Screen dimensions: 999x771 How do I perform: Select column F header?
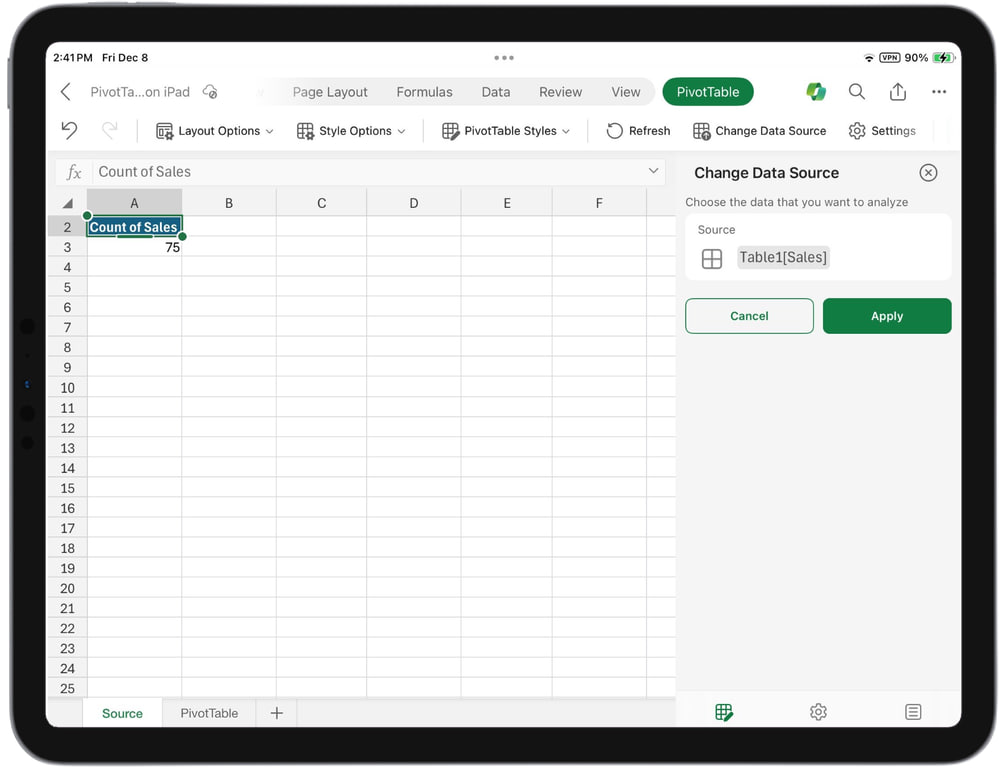coord(599,203)
